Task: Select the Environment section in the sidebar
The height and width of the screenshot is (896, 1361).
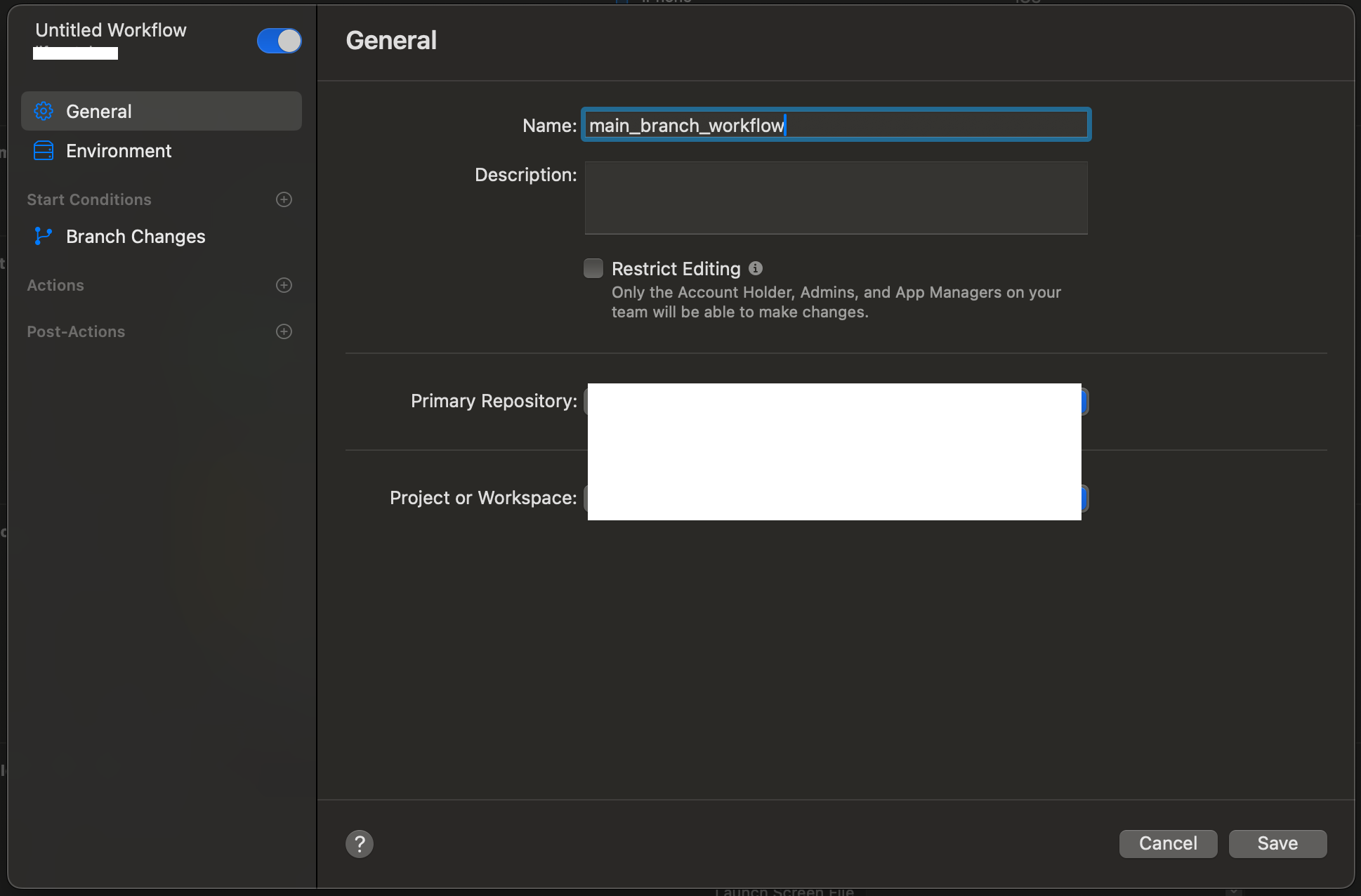Action: click(118, 151)
